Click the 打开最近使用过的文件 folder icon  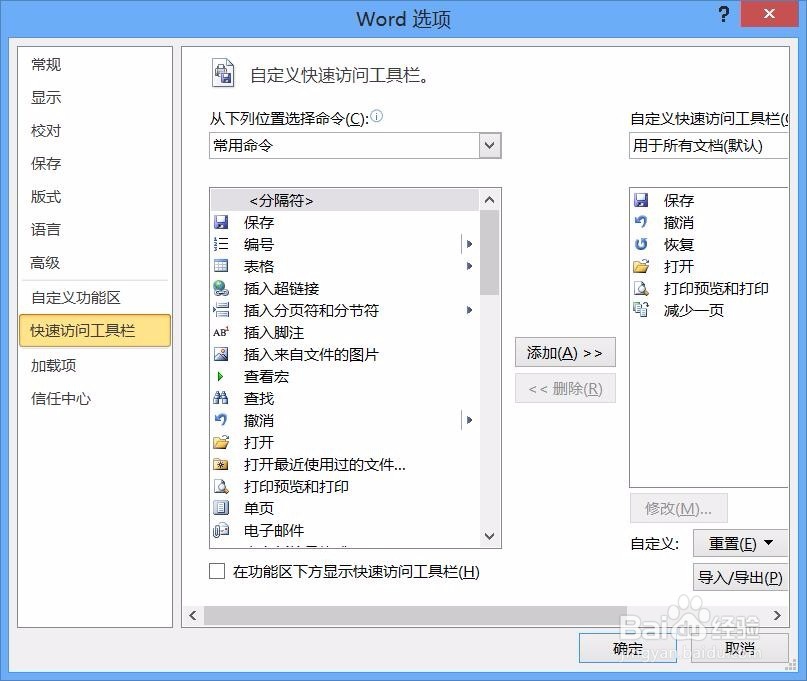point(221,464)
